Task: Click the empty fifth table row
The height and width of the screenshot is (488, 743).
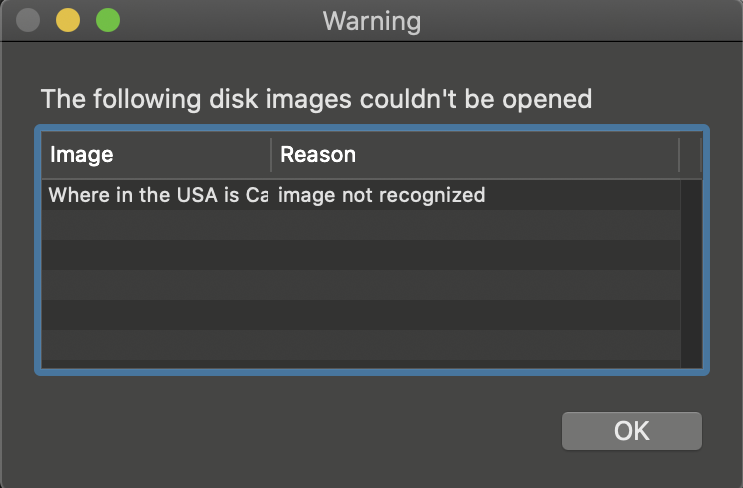Action: pyautogui.click(x=361, y=315)
